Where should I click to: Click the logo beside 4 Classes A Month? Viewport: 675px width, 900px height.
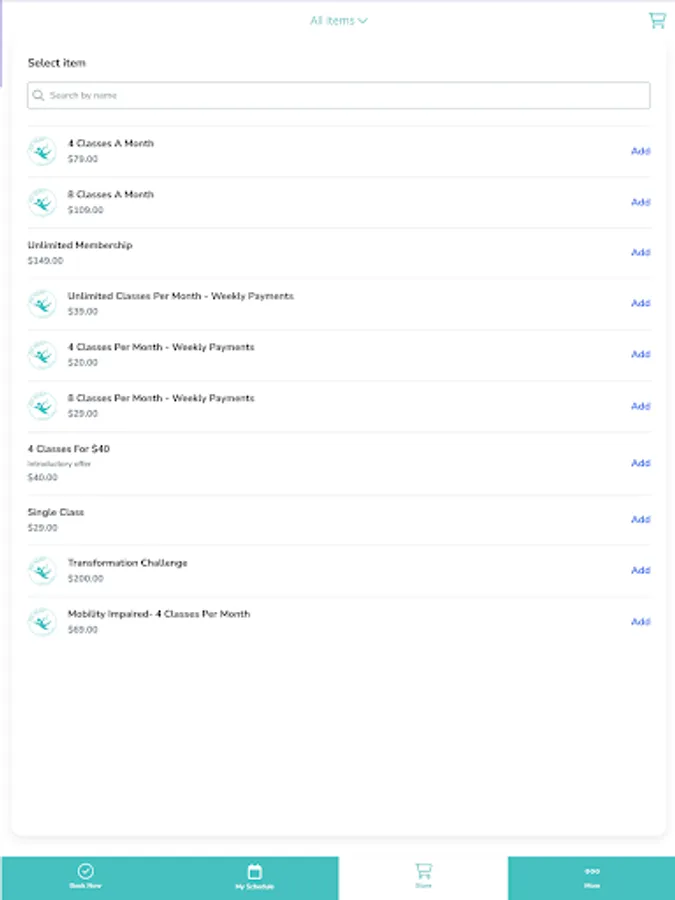coord(41,150)
